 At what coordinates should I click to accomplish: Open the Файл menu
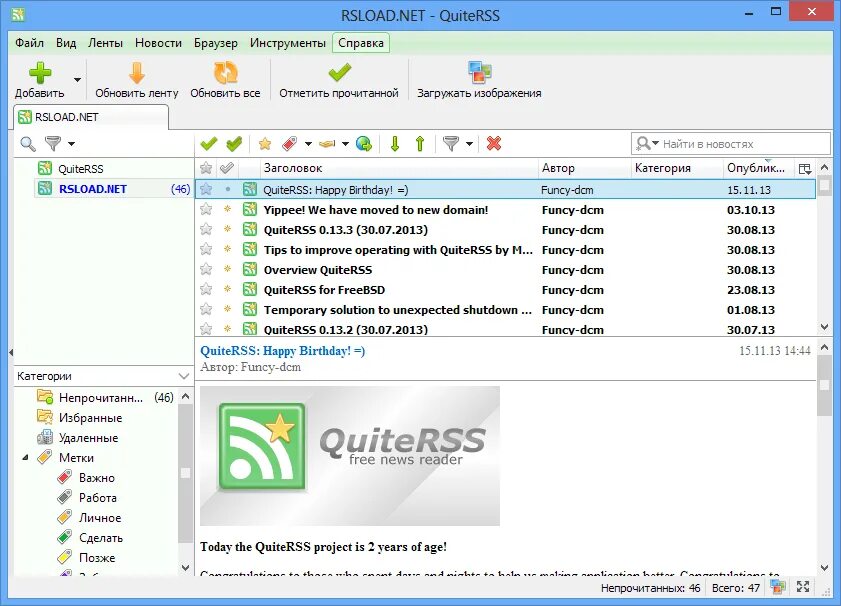(x=29, y=43)
